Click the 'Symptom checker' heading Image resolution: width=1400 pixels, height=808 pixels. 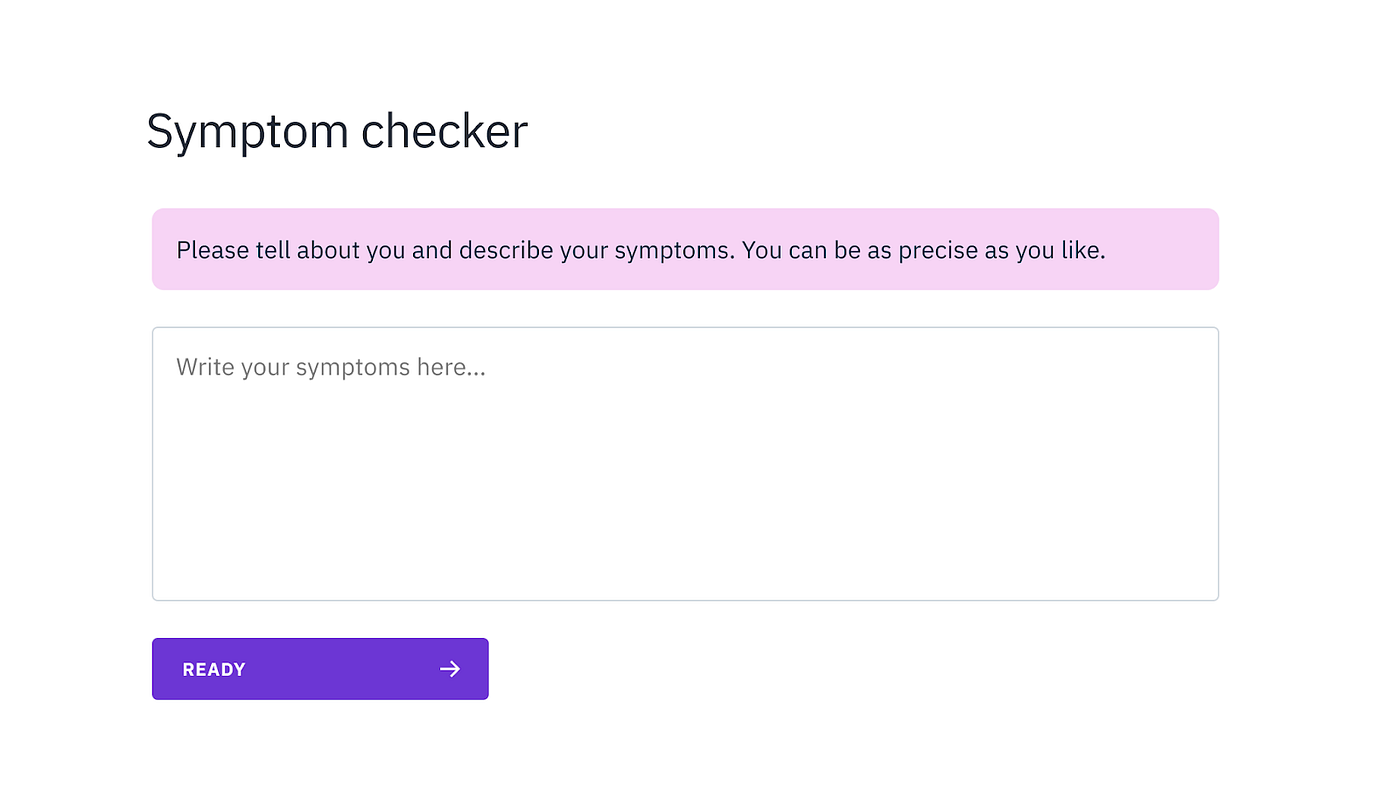[x=336, y=130]
